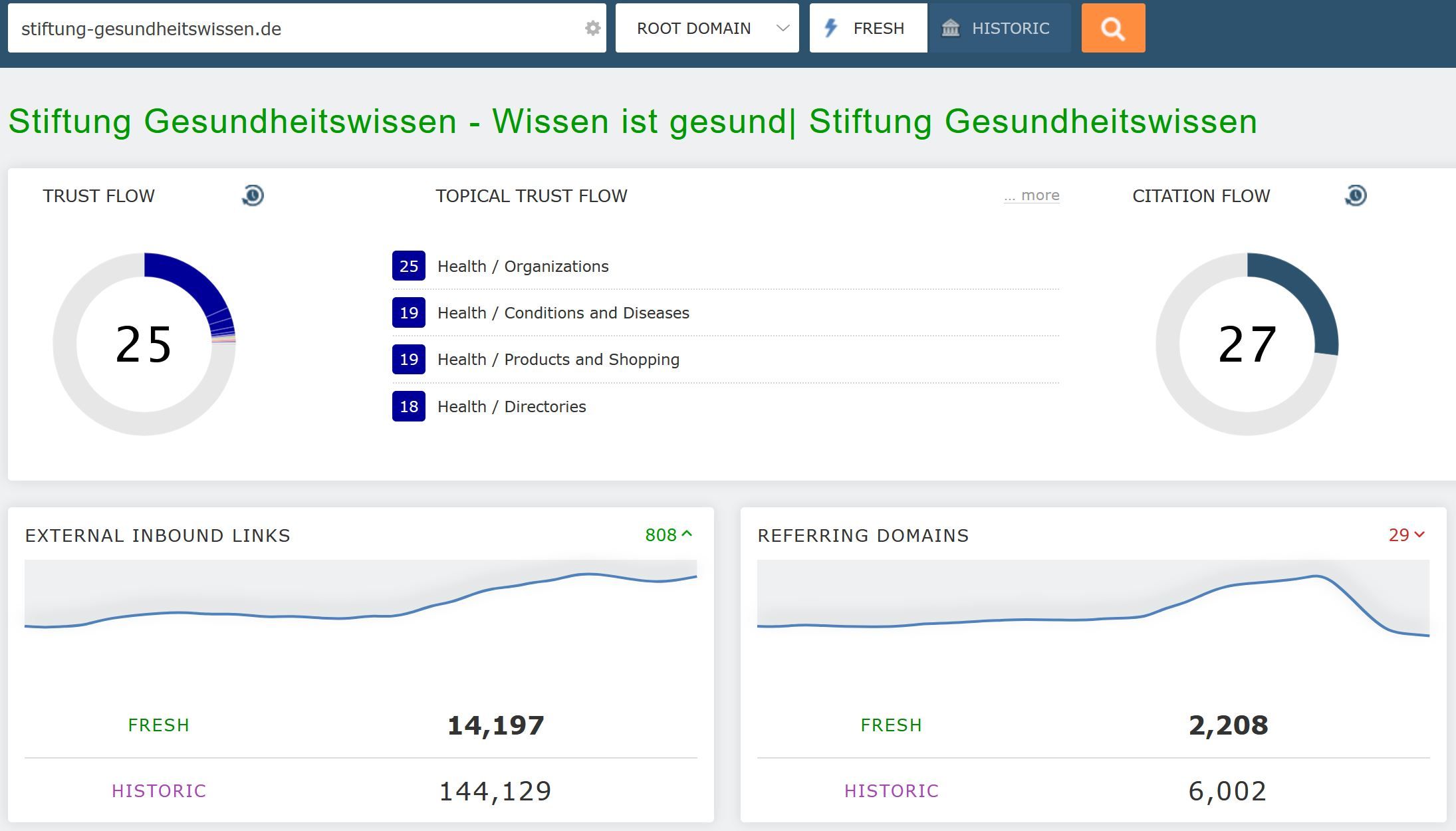Viewport: 1456px width, 831px height.
Task: Click the green up arrow next to 808
Action: tap(687, 534)
